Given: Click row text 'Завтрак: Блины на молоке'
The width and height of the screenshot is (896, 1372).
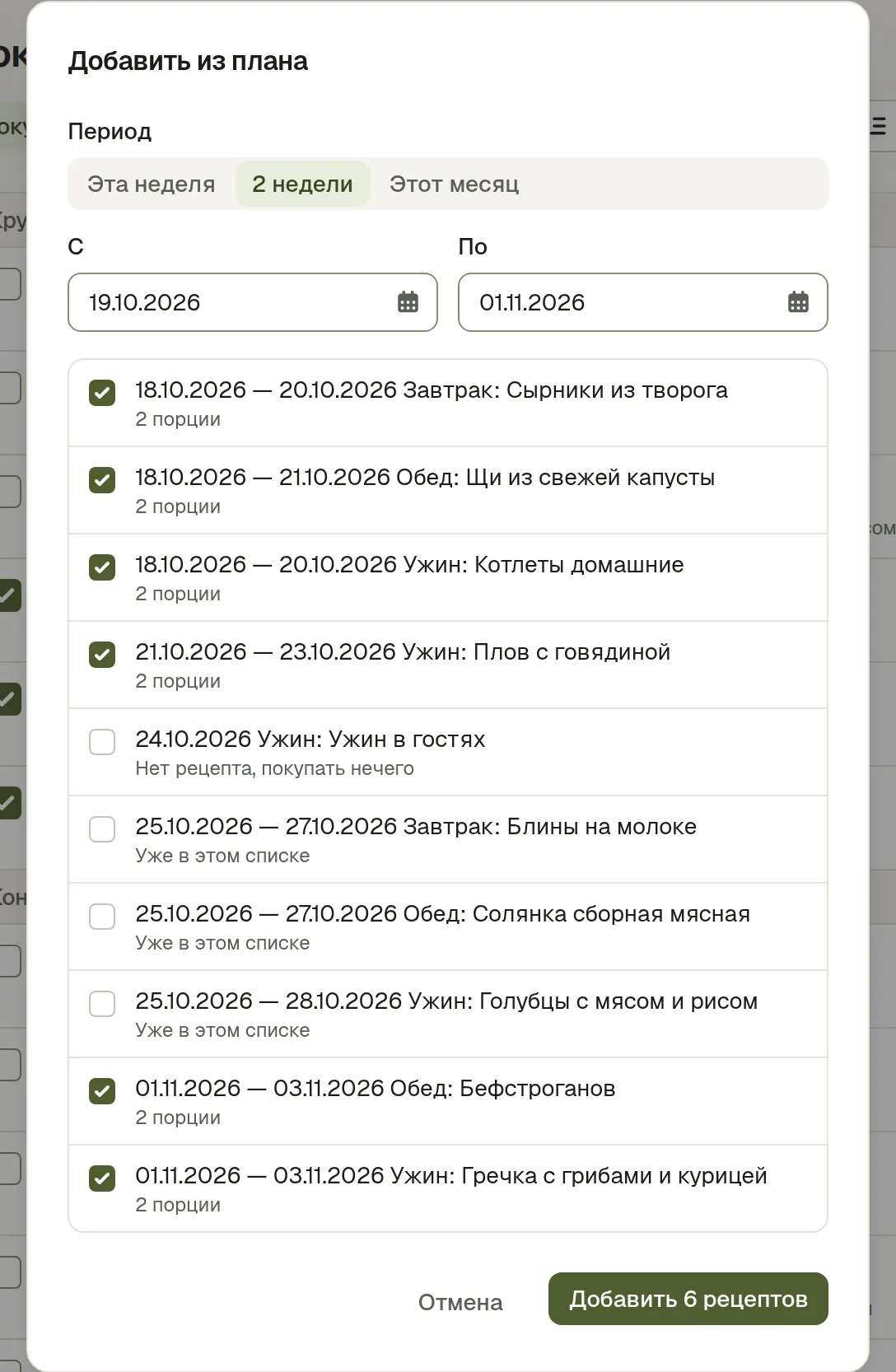Looking at the screenshot, I should [550, 827].
